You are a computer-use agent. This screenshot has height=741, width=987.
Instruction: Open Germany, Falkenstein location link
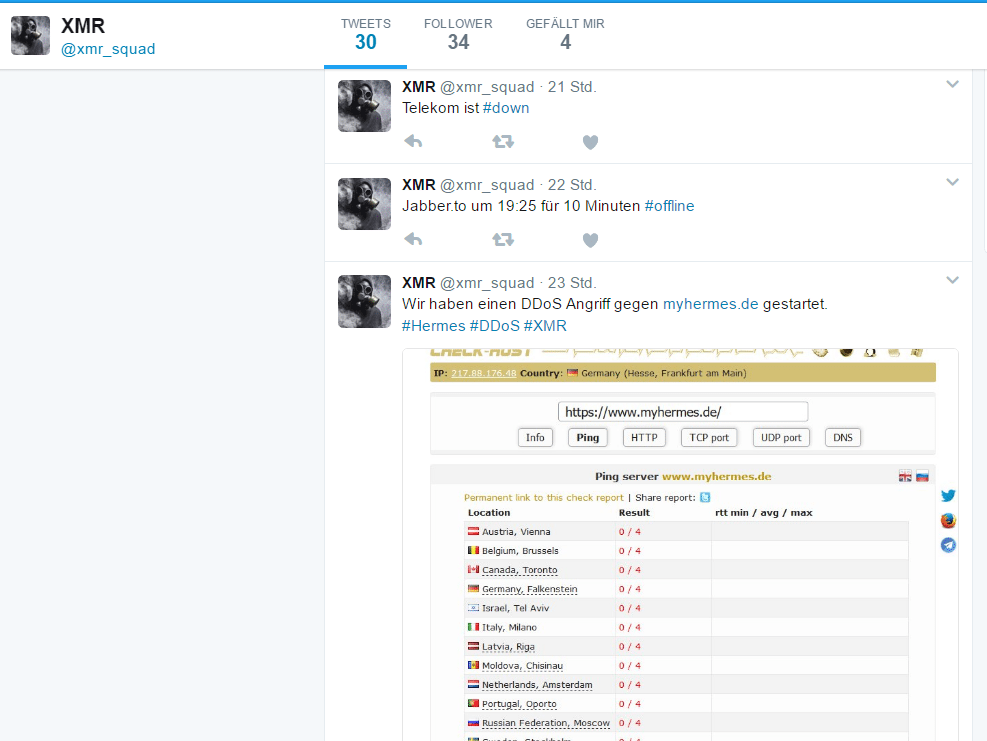click(x=529, y=589)
